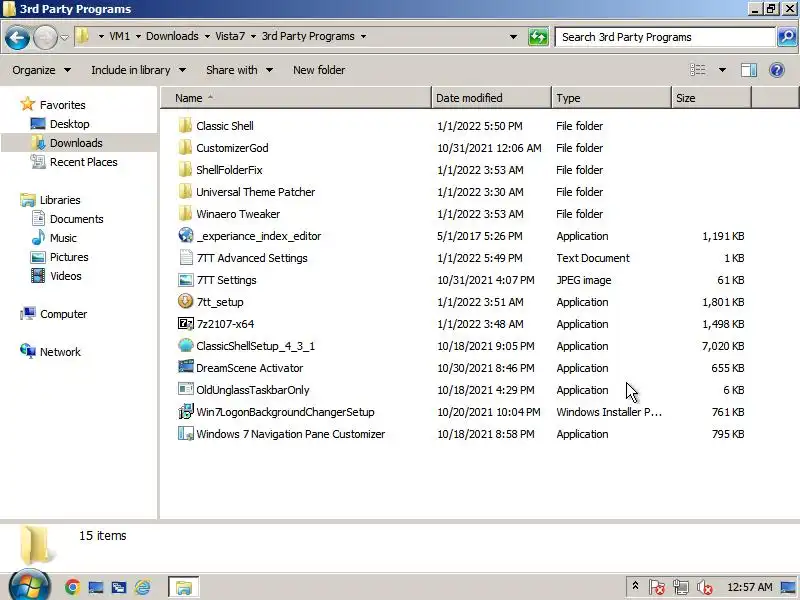Navigate to Vista7 in address bar
800x600 pixels.
(x=230, y=36)
